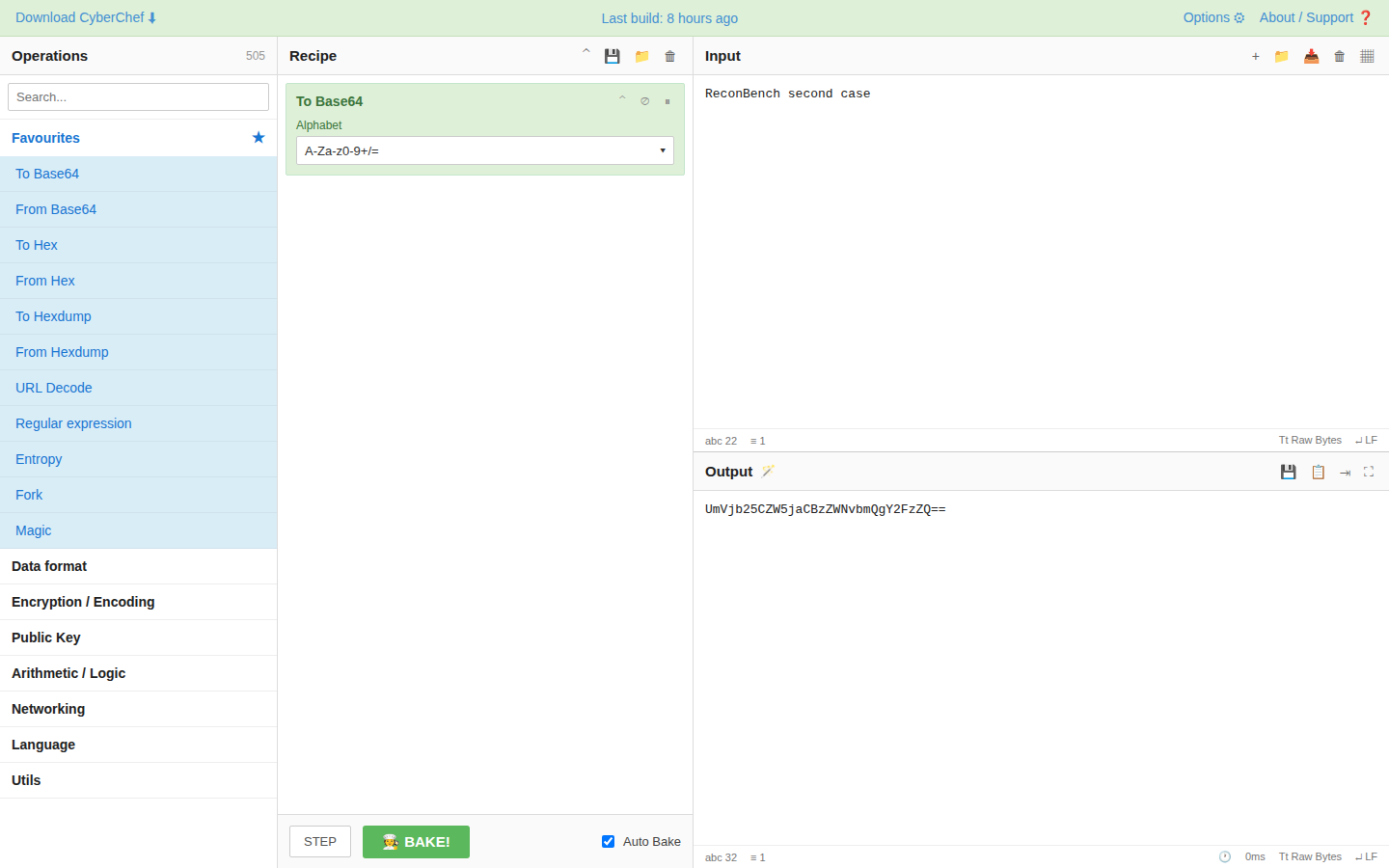Image resolution: width=1389 pixels, height=868 pixels.
Task: Focus the operations Search field
Action: 138,96
